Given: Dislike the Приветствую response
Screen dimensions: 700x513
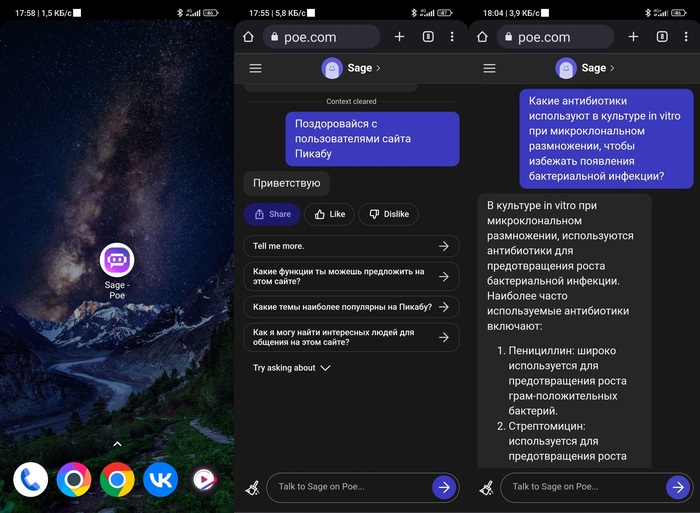Looking at the screenshot, I should coord(388,214).
